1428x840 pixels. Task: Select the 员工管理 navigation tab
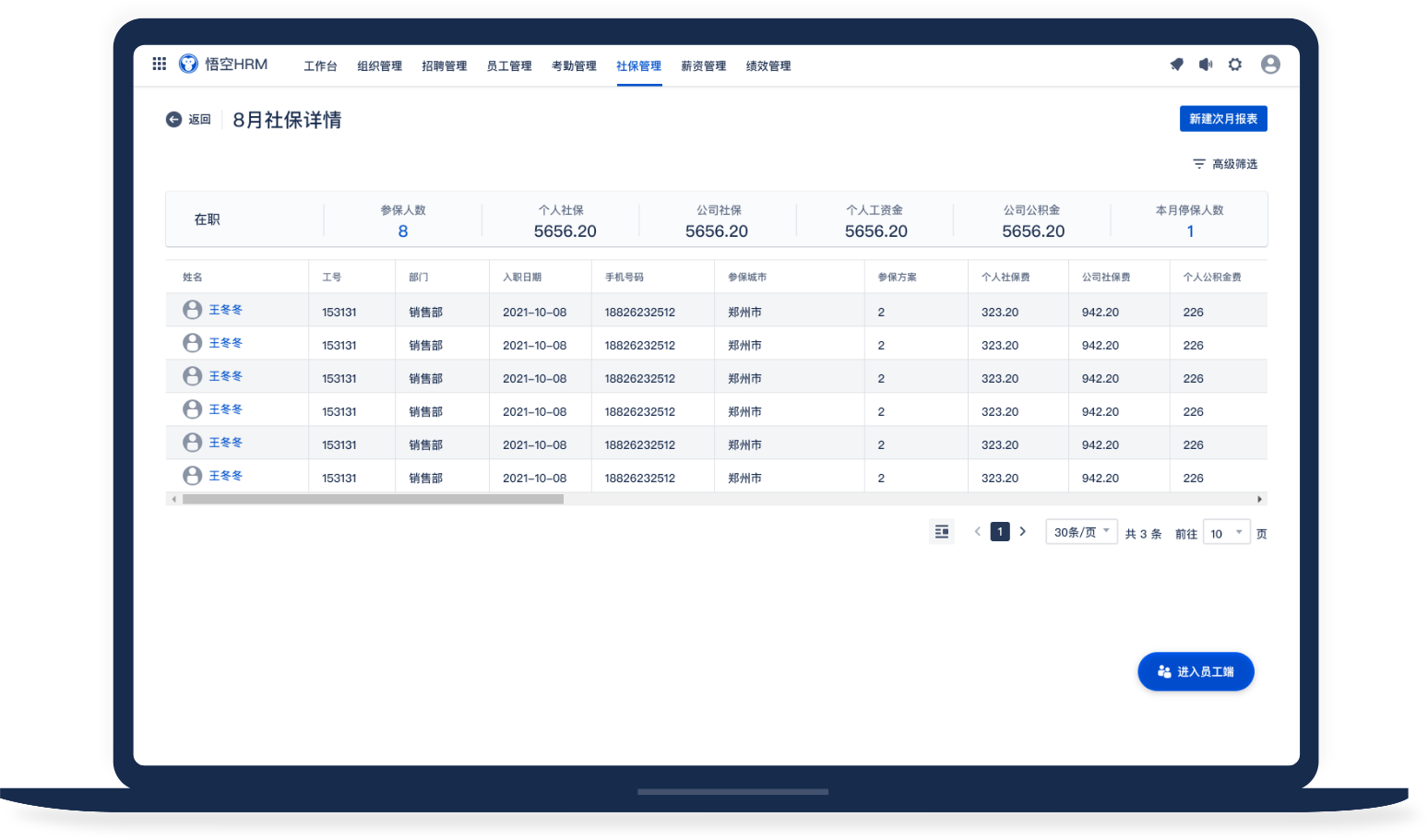(509, 66)
